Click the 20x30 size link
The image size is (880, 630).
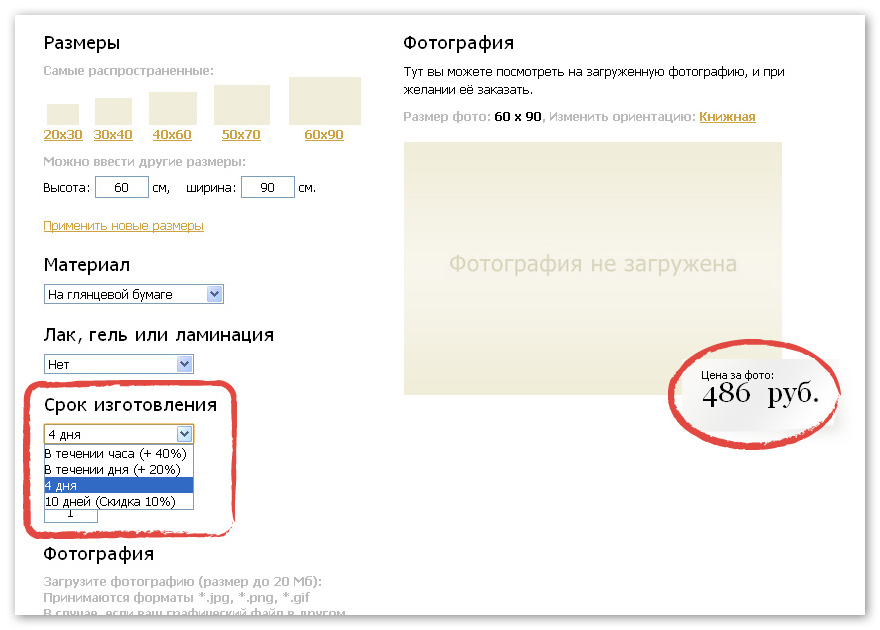[x=63, y=135]
